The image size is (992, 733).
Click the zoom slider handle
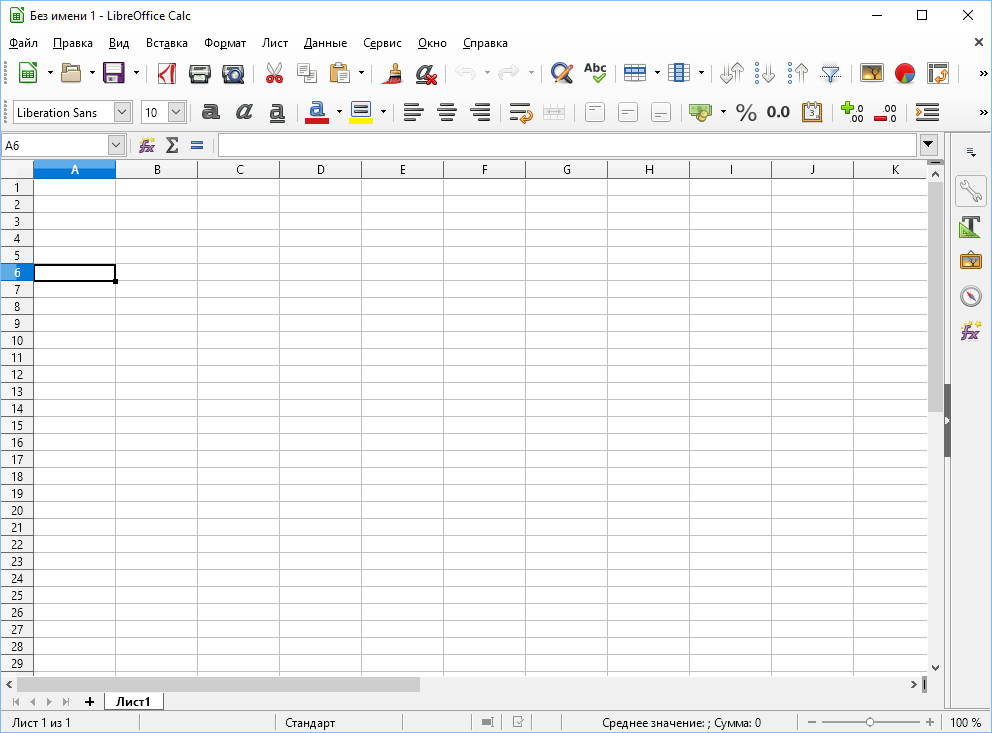click(870, 722)
